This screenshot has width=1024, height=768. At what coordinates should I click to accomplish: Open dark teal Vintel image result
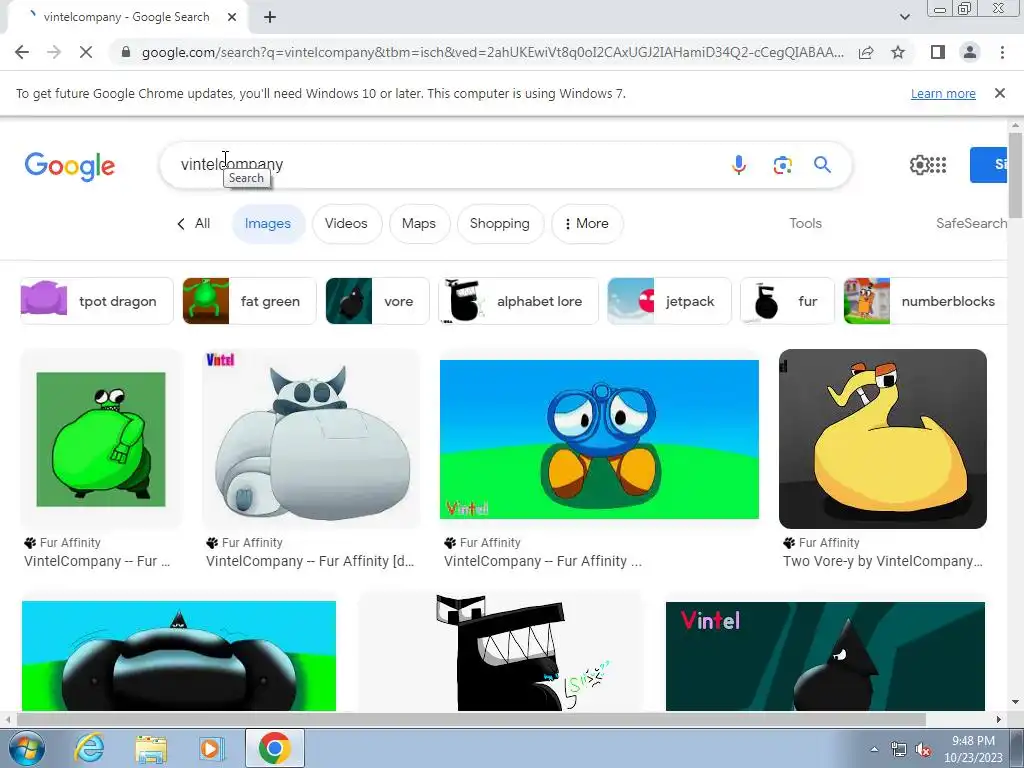click(825, 656)
